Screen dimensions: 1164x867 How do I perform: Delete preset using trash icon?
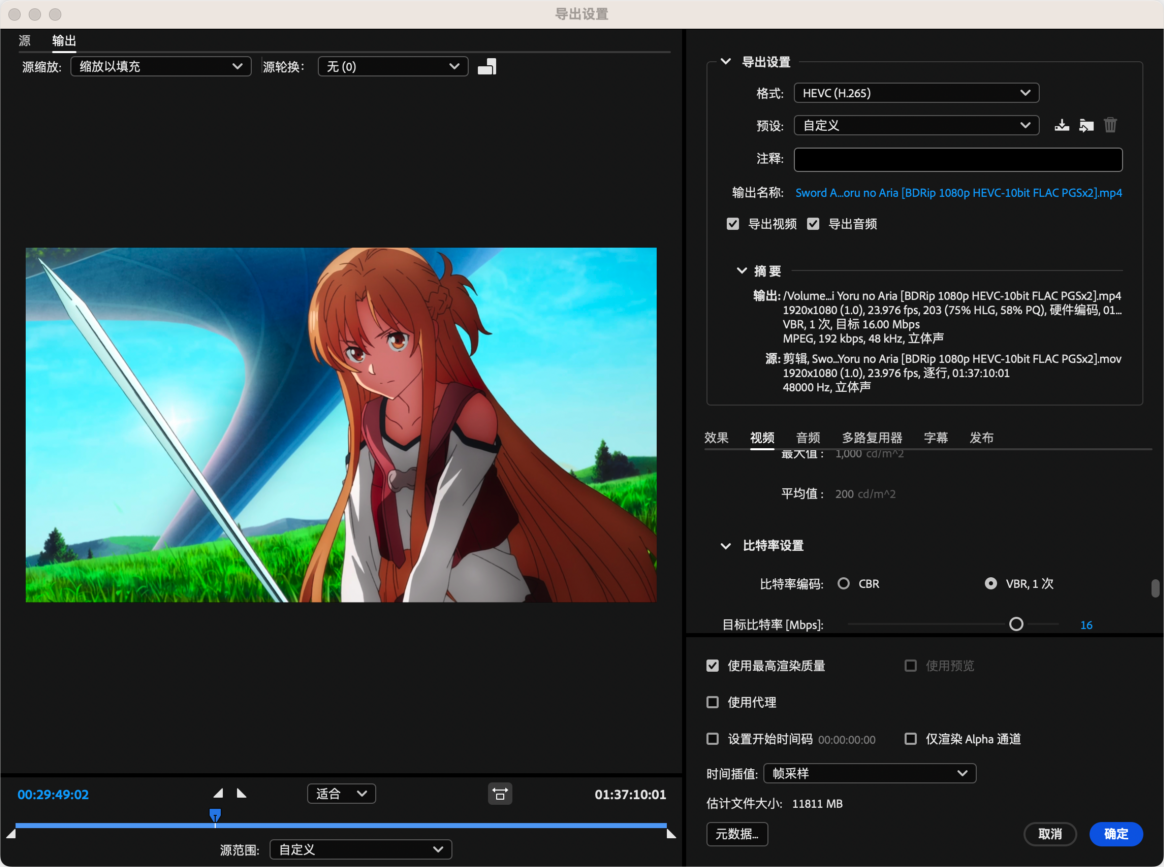click(1111, 125)
